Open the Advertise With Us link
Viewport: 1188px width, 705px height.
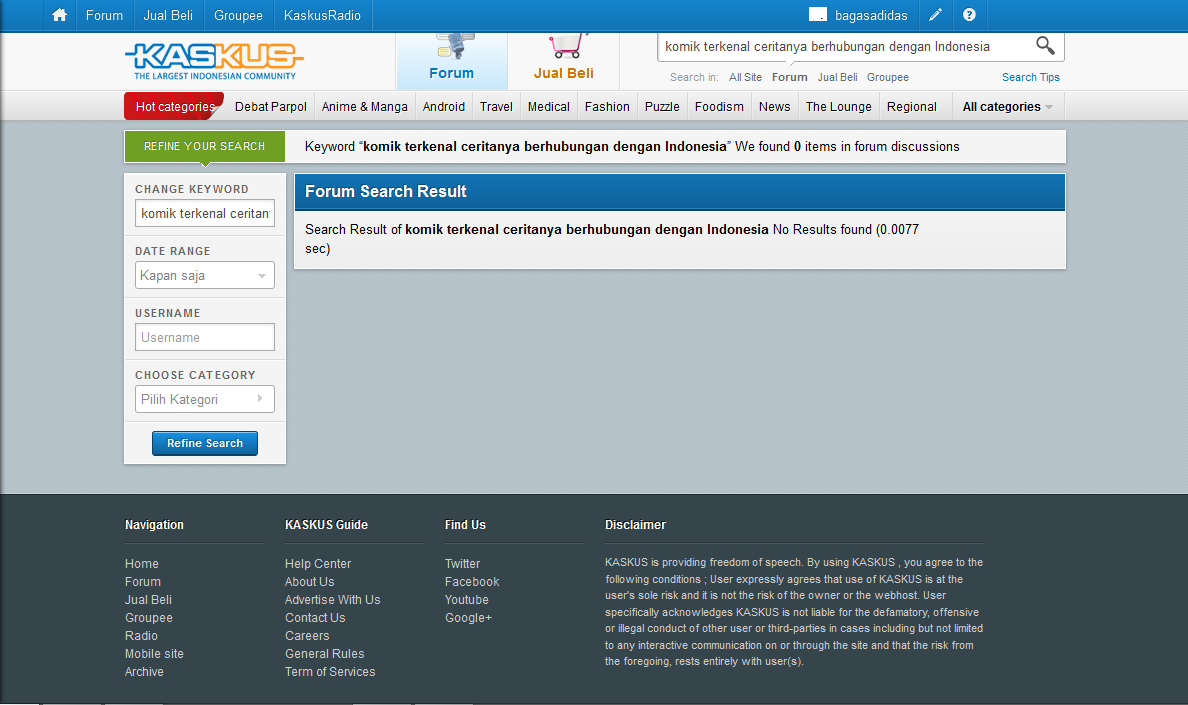tap(333, 600)
